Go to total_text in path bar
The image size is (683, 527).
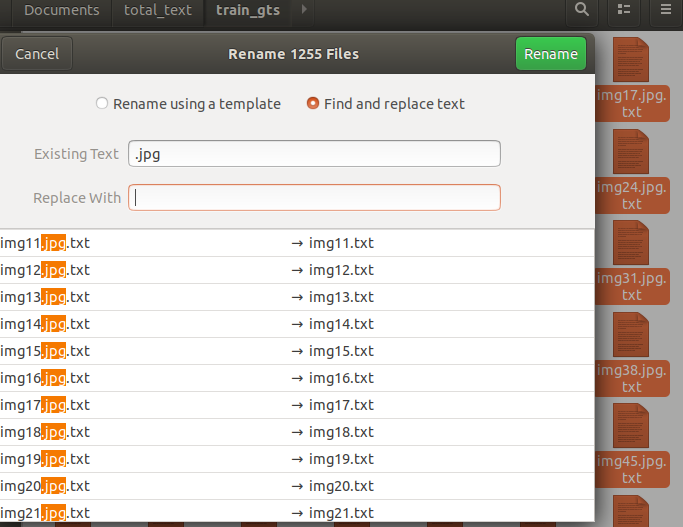point(158,10)
